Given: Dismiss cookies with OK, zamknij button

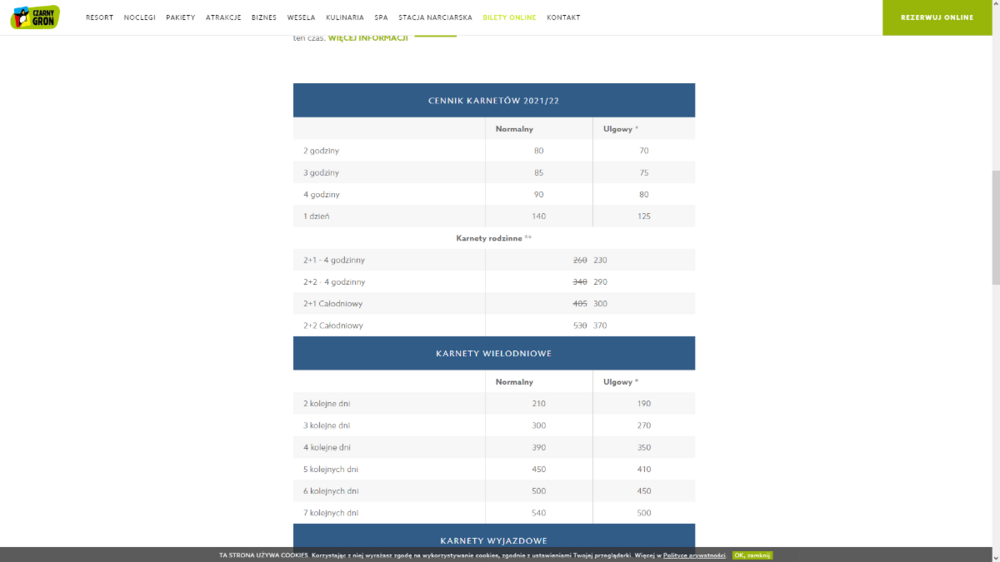Looking at the screenshot, I should [752, 555].
